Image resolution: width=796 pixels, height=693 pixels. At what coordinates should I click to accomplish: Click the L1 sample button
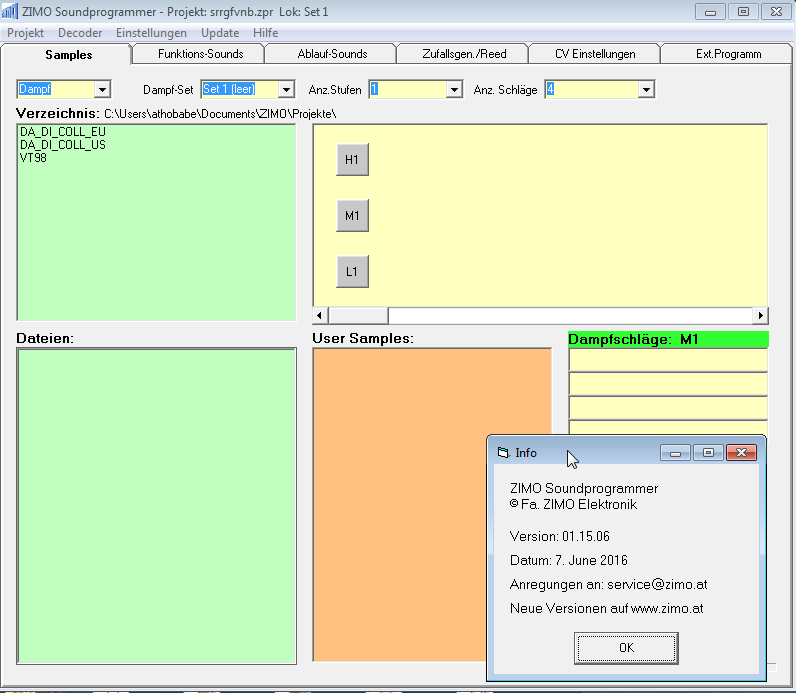pyautogui.click(x=352, y=272)
